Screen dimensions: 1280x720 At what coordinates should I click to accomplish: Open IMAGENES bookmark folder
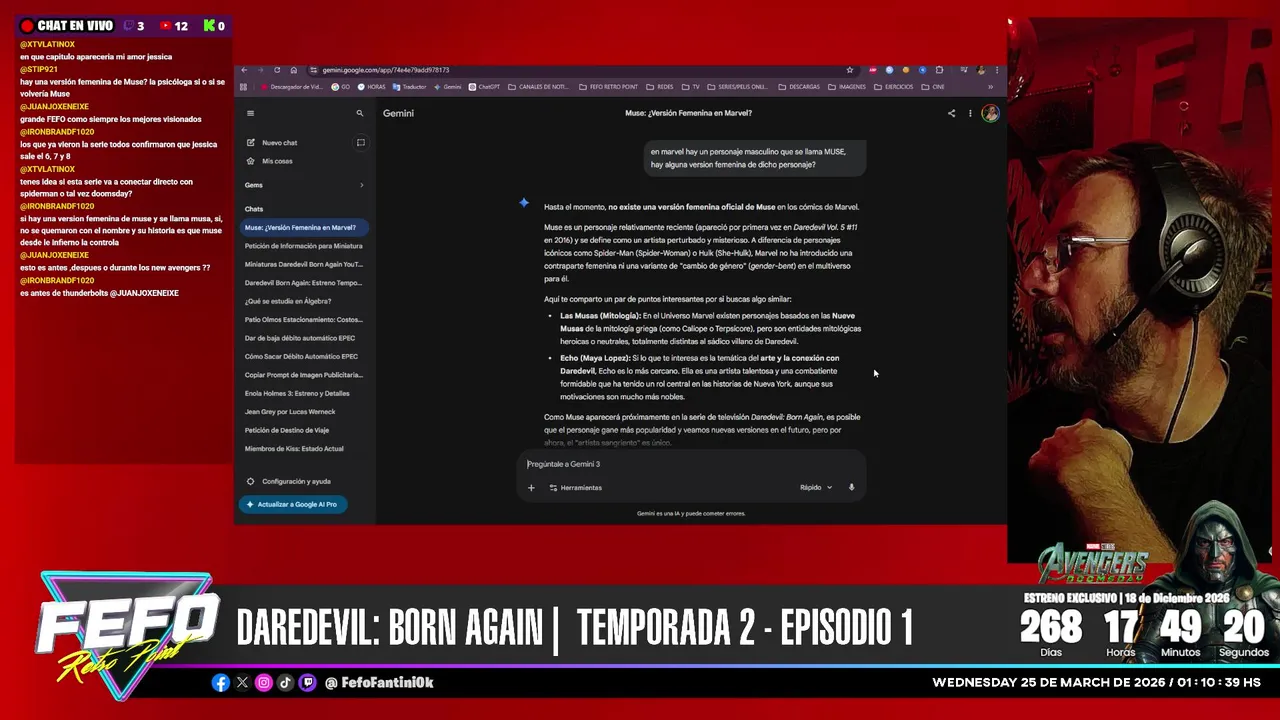pyautogui.click(x=847, y=87)
